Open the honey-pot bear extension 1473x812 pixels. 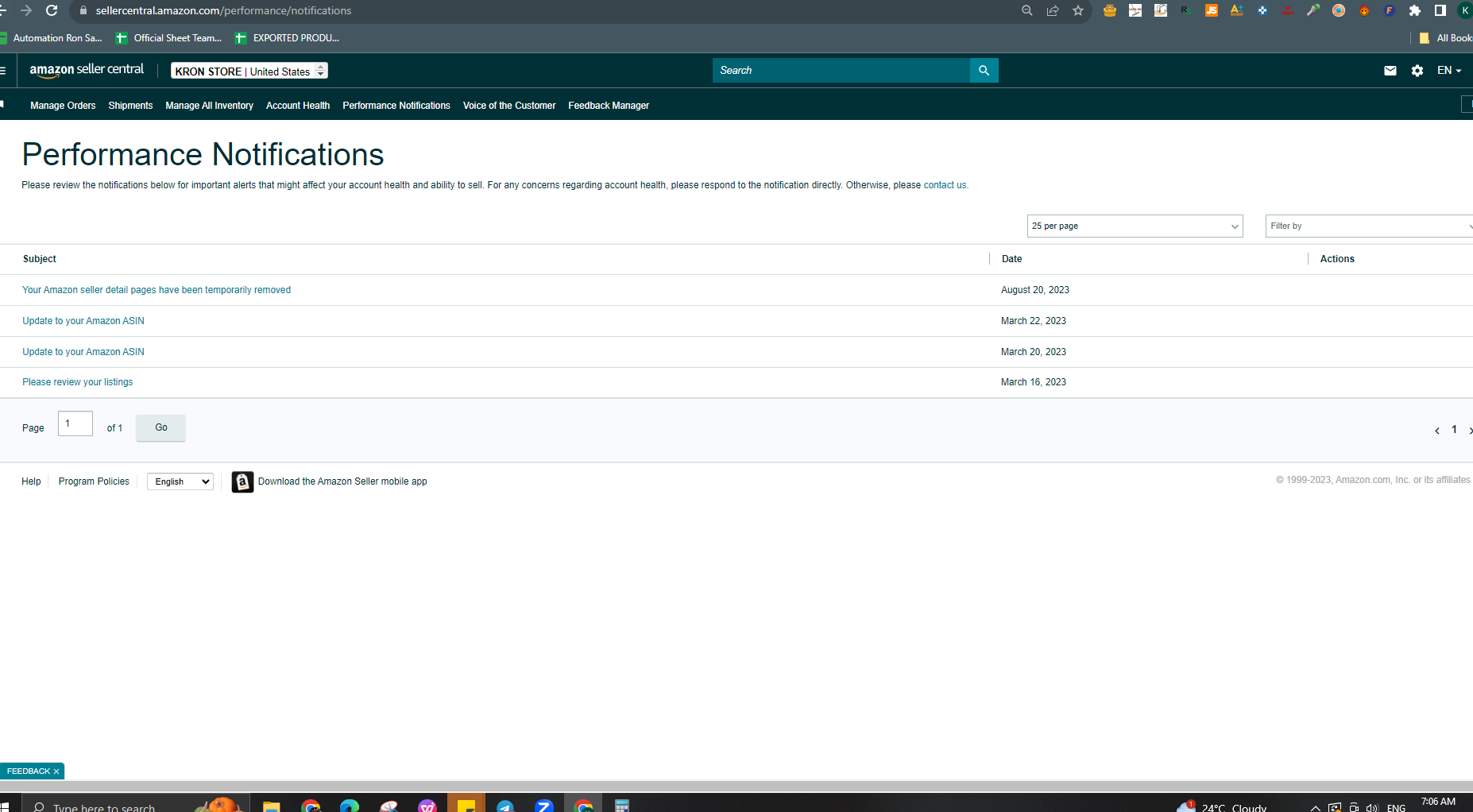pyautogui.click(x=1110, y=10)
